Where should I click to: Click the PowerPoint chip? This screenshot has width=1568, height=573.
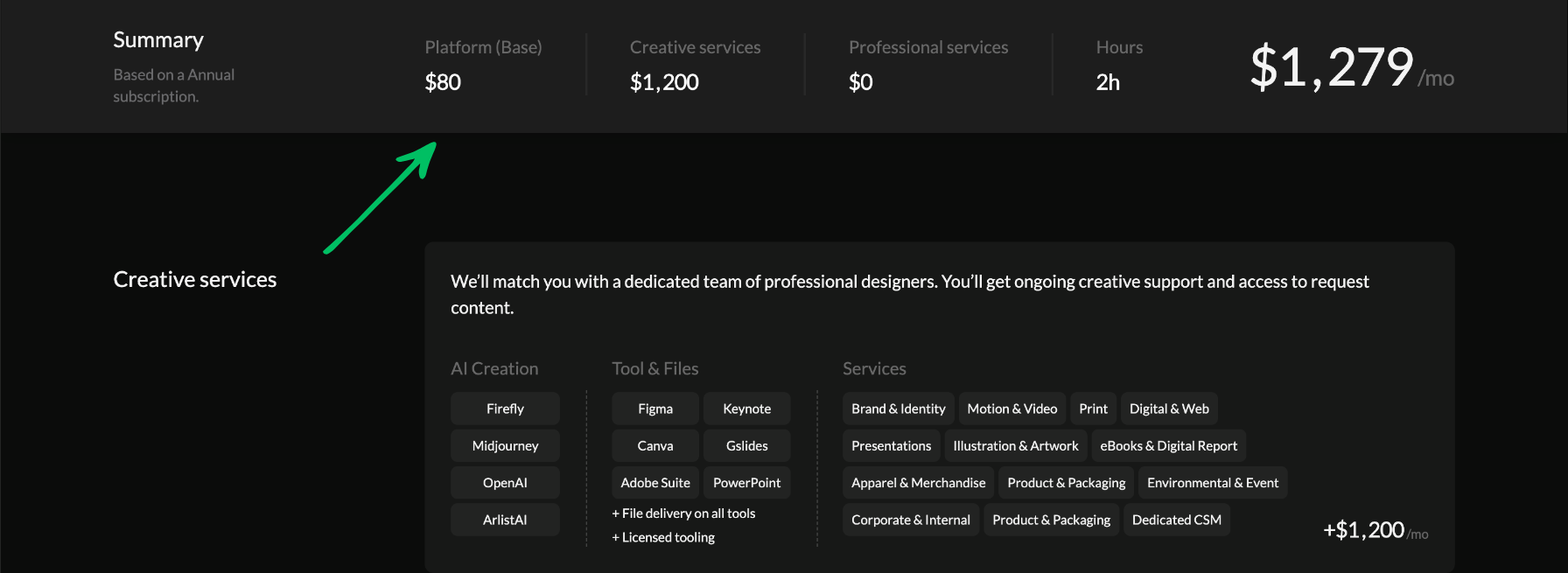[x=746, y=483]
